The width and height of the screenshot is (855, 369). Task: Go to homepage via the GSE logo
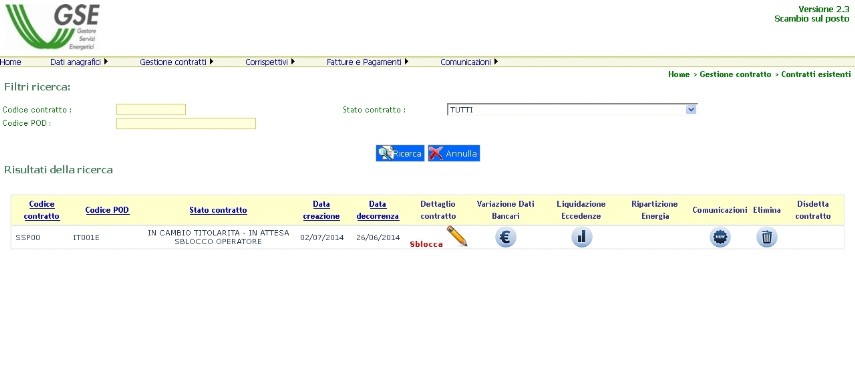[52, 26]
